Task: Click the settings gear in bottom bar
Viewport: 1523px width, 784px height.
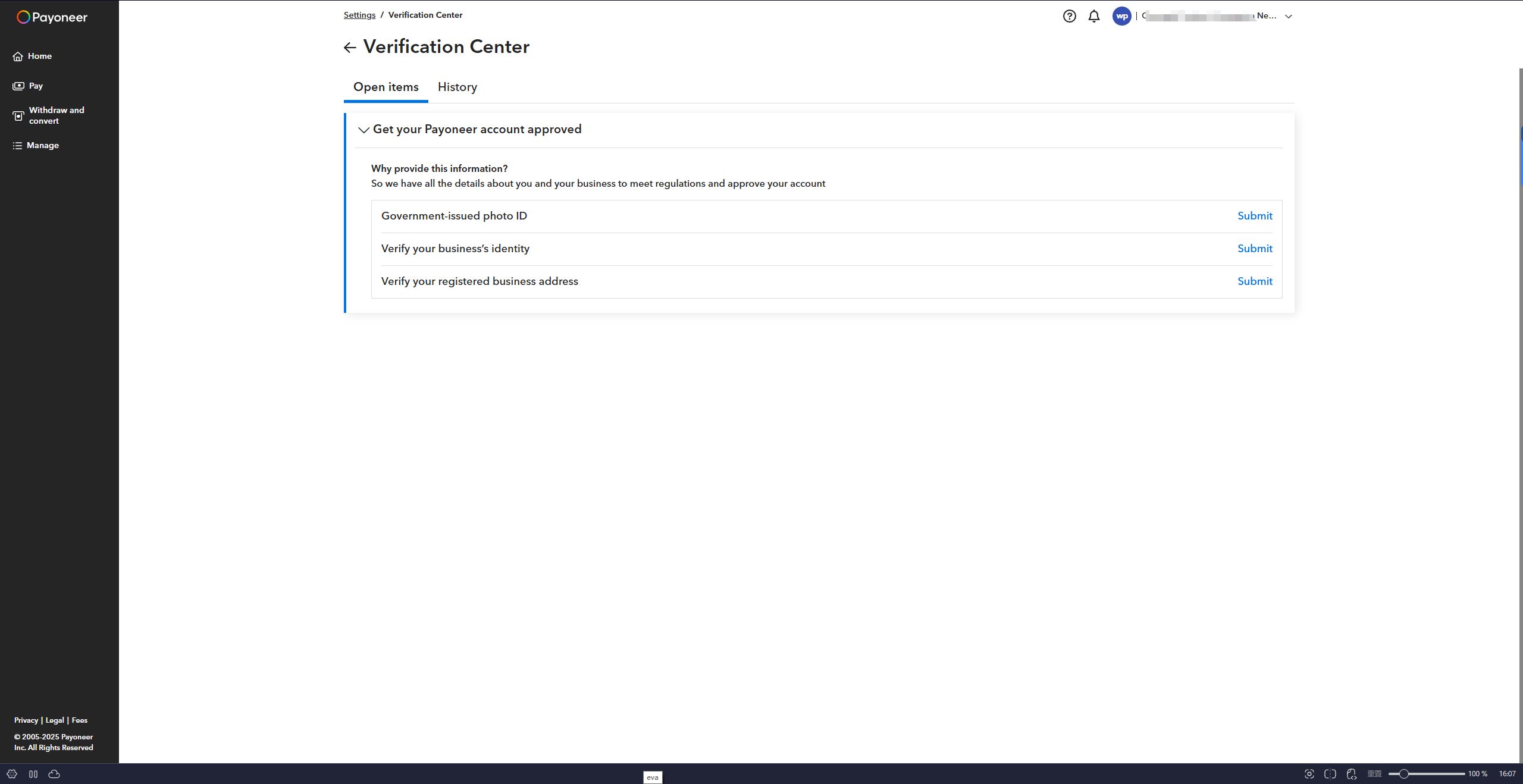Action: (12, 774)
